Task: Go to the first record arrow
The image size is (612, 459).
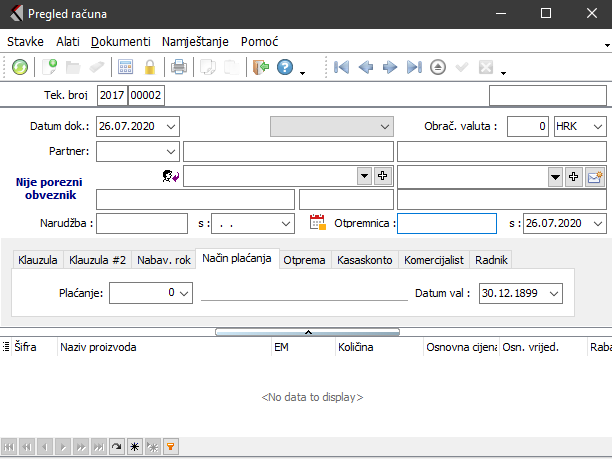Action: pos(341,68)
